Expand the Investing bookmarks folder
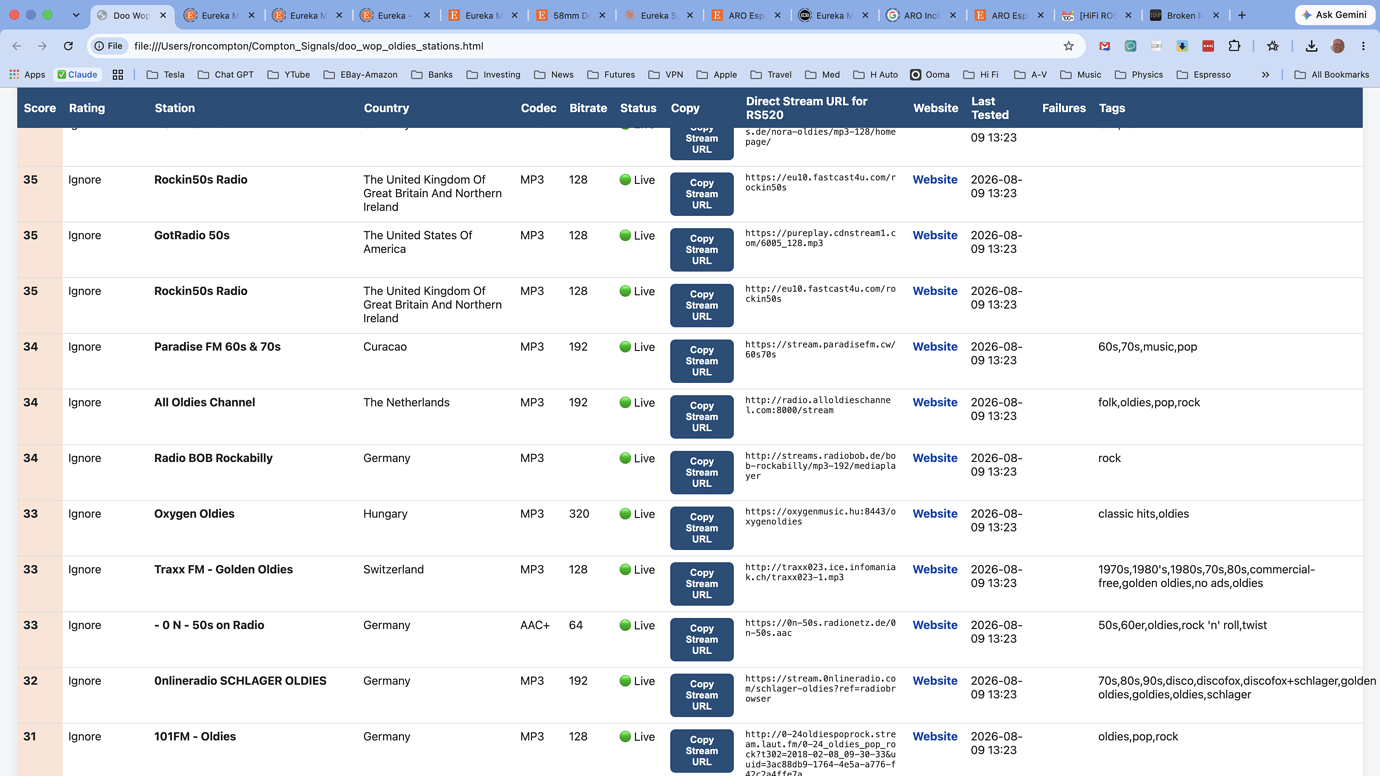1380x776 pixels. 493,75
